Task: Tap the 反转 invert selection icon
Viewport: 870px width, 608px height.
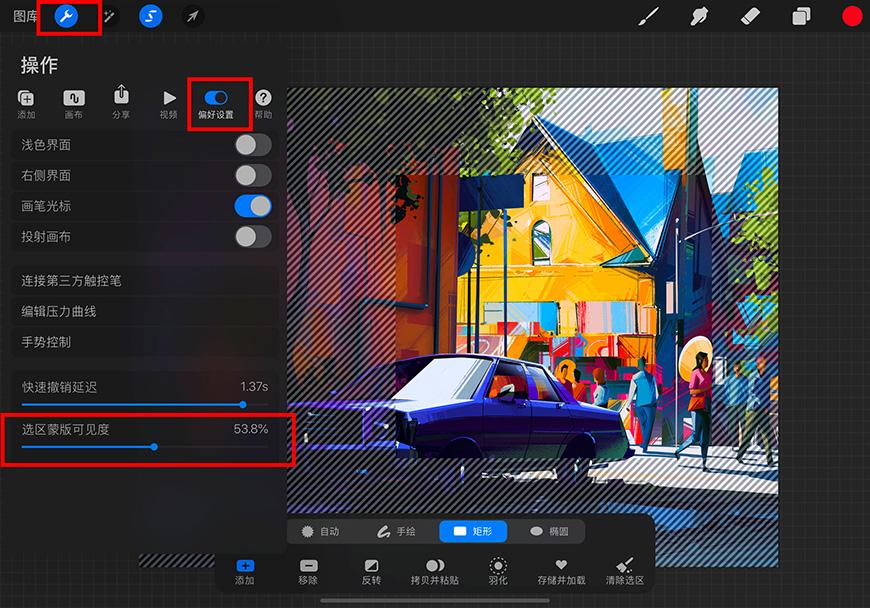Action: coord(371,572)
